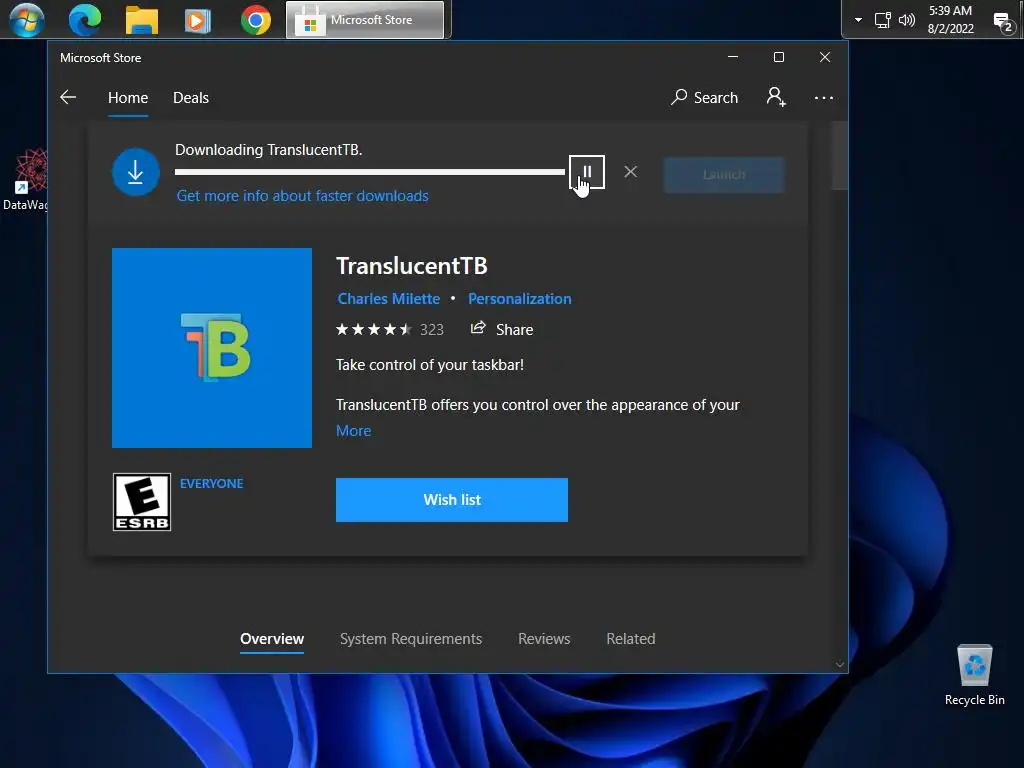Expand the hidden system tray icons arrow
The height and width of the screenshot is (768, 1024).
858,20
